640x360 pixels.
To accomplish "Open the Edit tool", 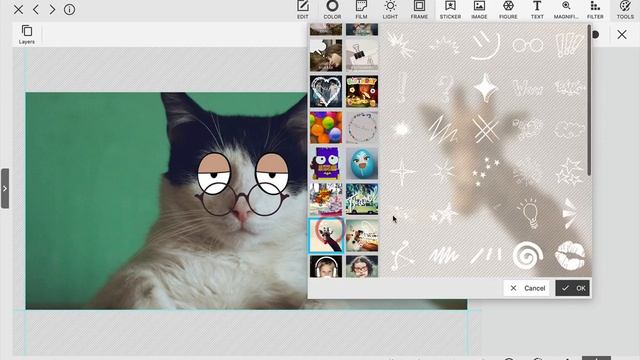I will click(303, 10).
